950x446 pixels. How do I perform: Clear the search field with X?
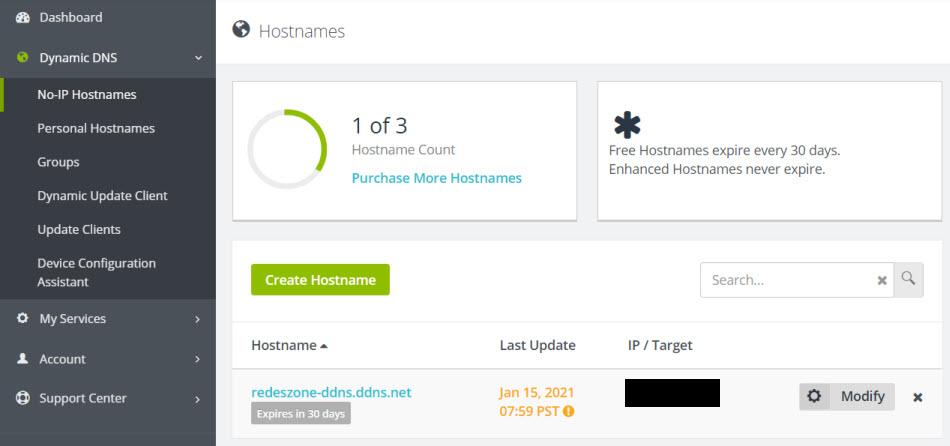882,281
